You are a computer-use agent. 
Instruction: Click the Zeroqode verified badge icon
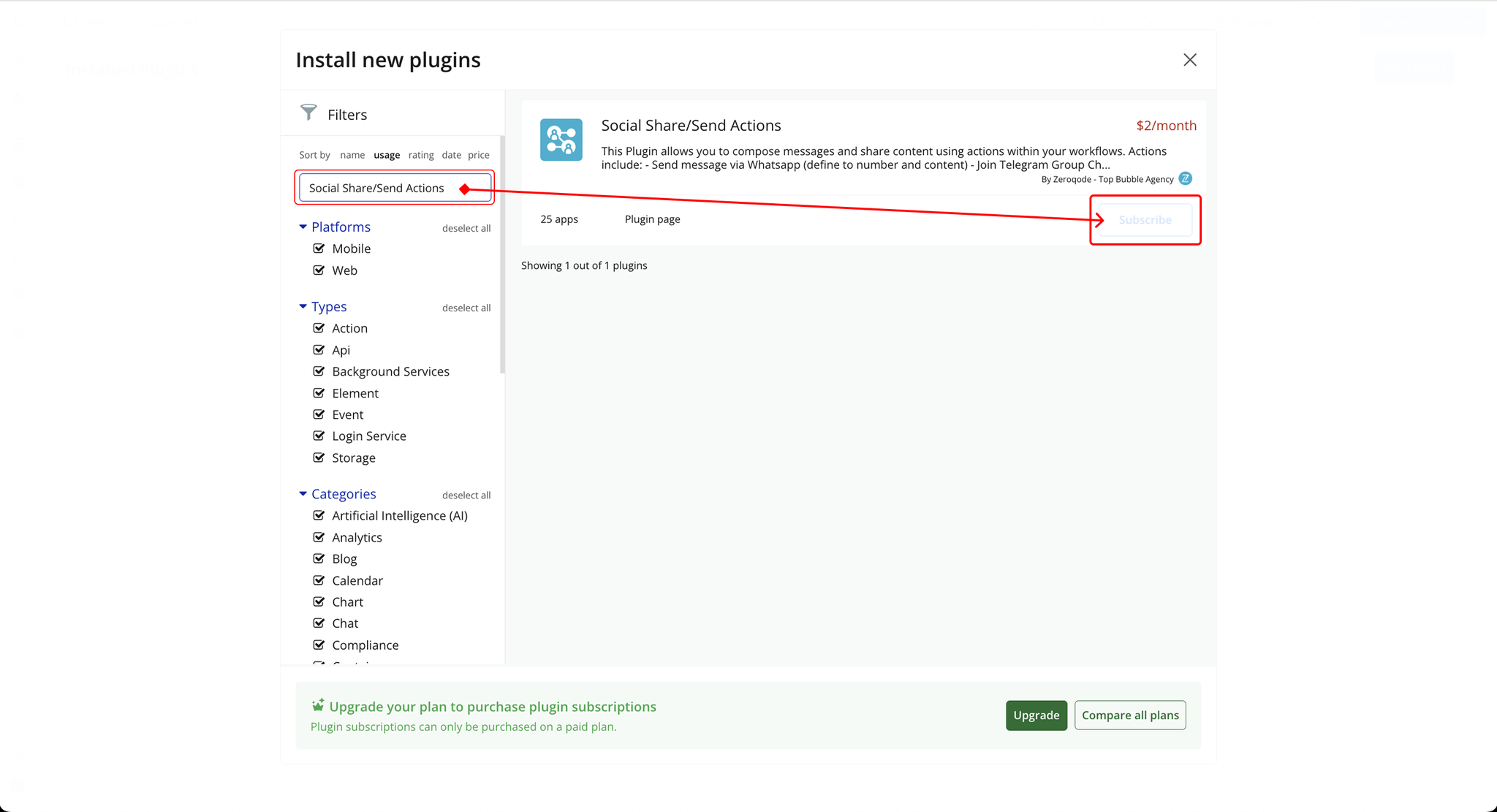1185,178
